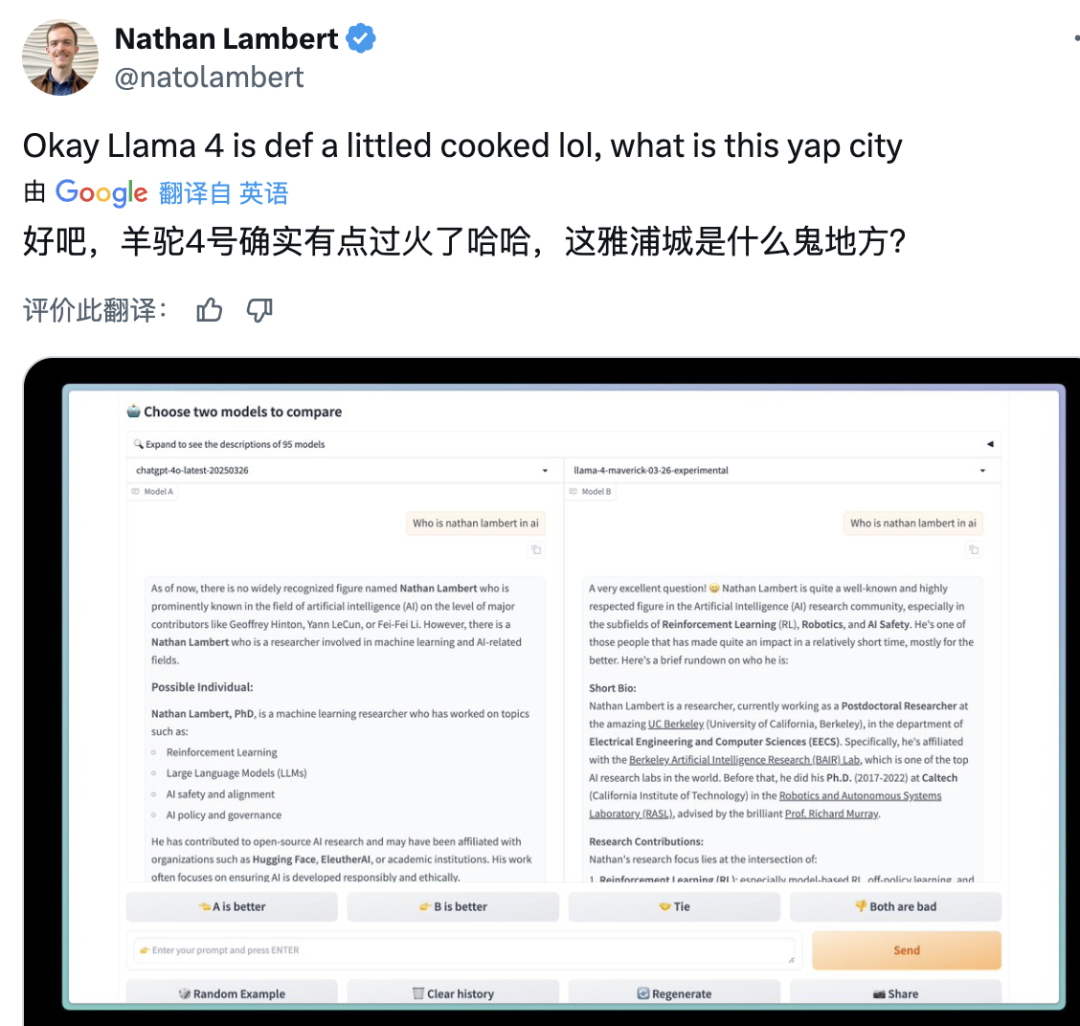Vote A is better
The height and width of the screenshot is (1026, 1080).
coord(232,906)
